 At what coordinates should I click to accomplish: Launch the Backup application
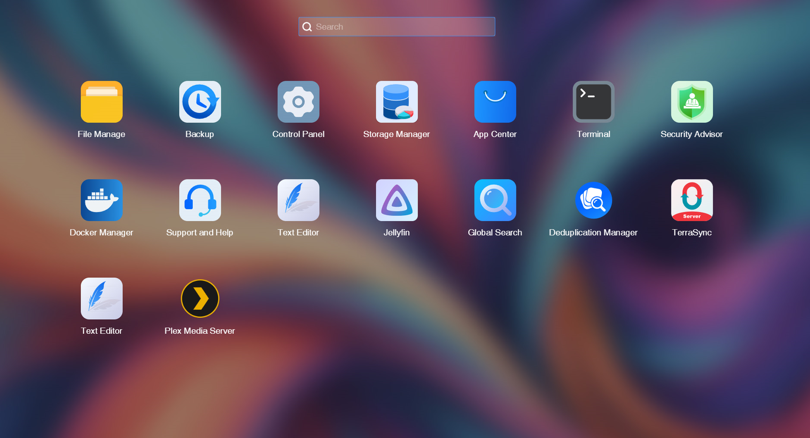point(200,102)
